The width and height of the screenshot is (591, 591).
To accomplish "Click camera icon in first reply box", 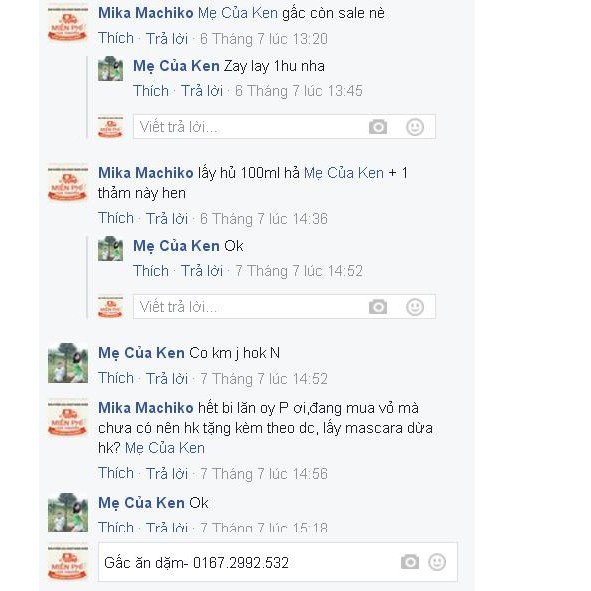I will click(378, 127).
